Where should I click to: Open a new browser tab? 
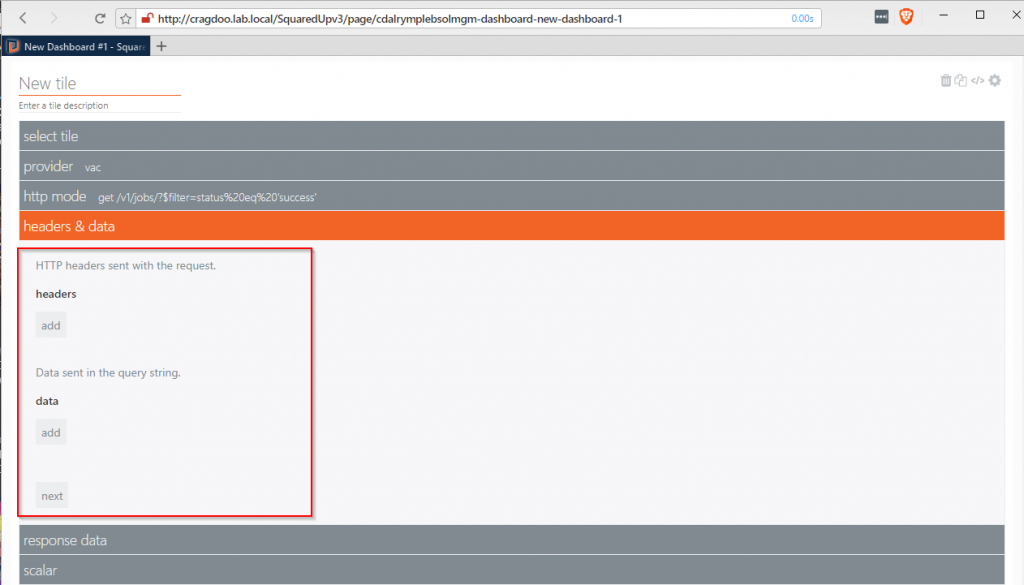[162, 46]
